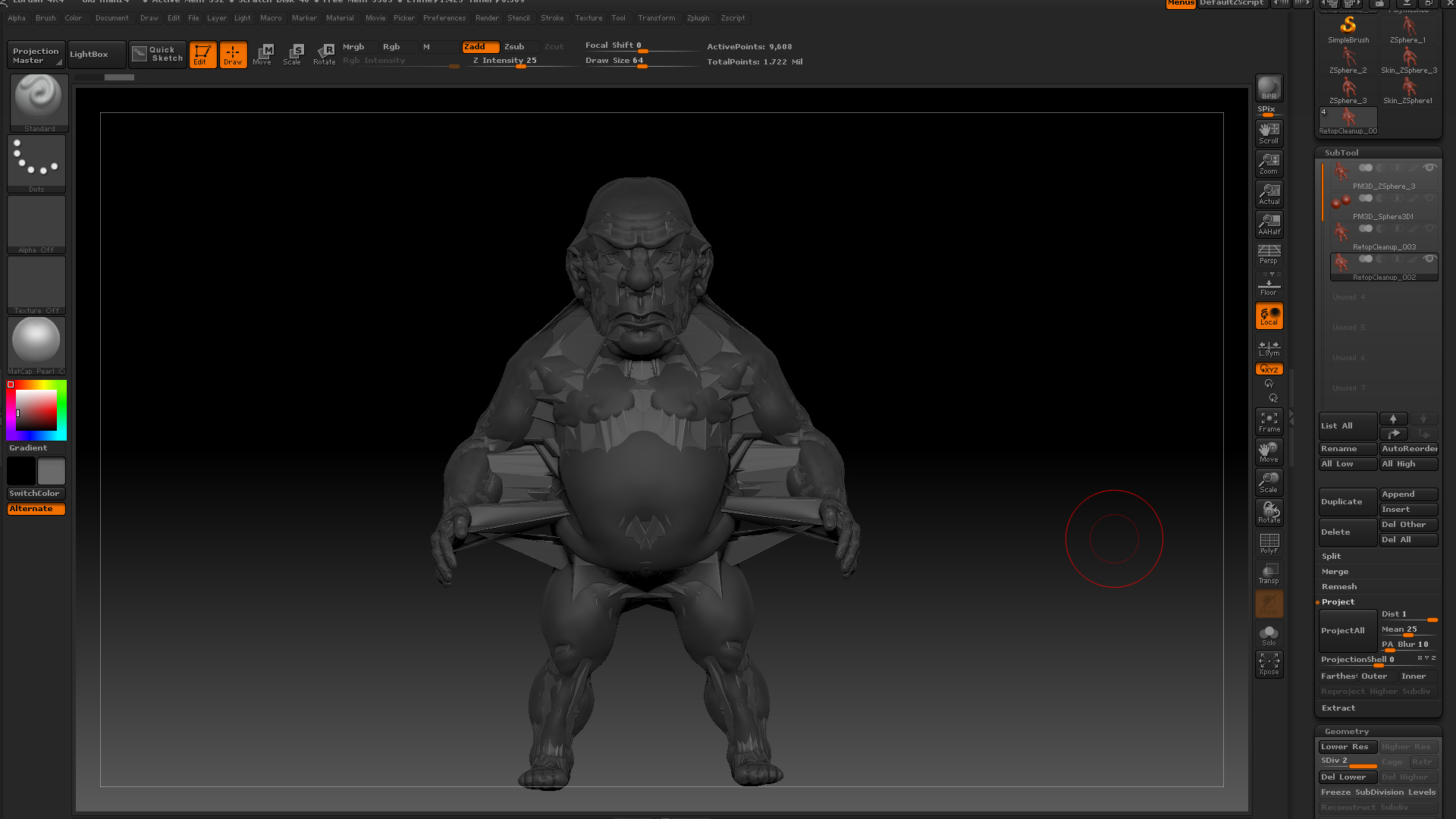Adjust the Draw Size slider

[642, 61]
